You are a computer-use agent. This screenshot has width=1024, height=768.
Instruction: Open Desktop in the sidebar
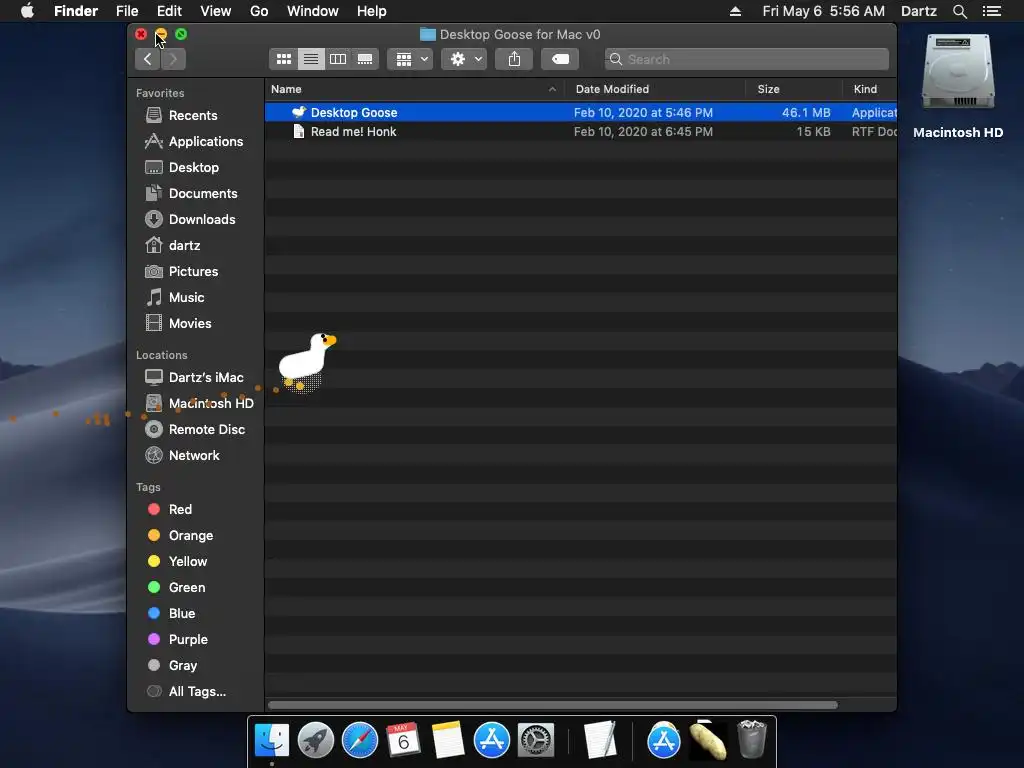[x=195, y=168]
